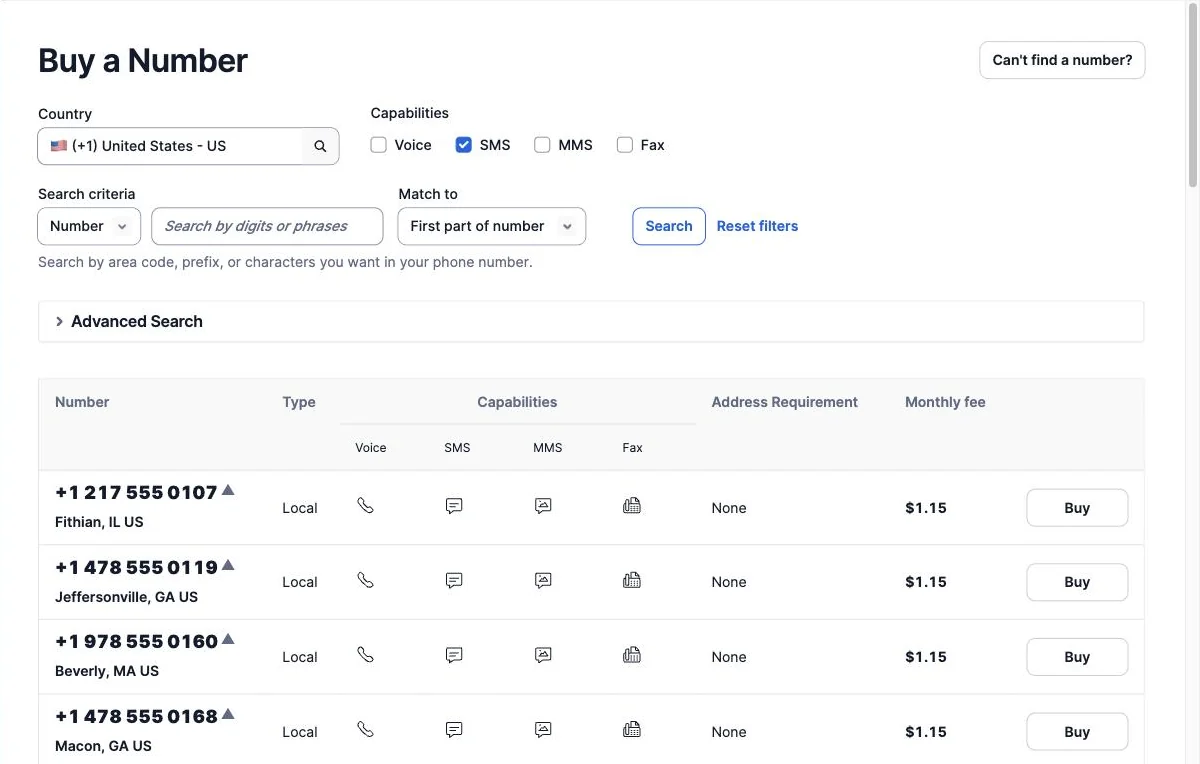Screen dimensions: 1200x764
Task: Click the Fithian, IL US location text
Action: click(x=99, y=522)
